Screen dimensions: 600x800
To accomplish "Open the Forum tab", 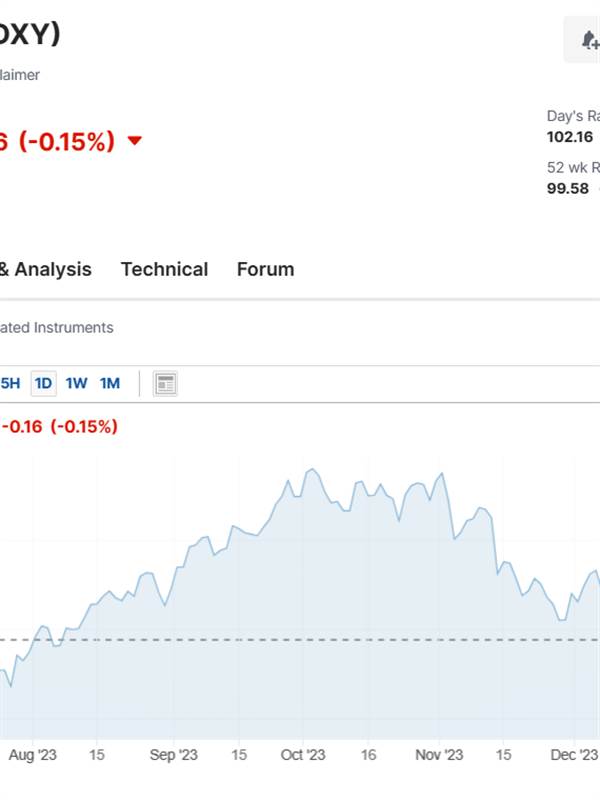I will tap(265, 269).
